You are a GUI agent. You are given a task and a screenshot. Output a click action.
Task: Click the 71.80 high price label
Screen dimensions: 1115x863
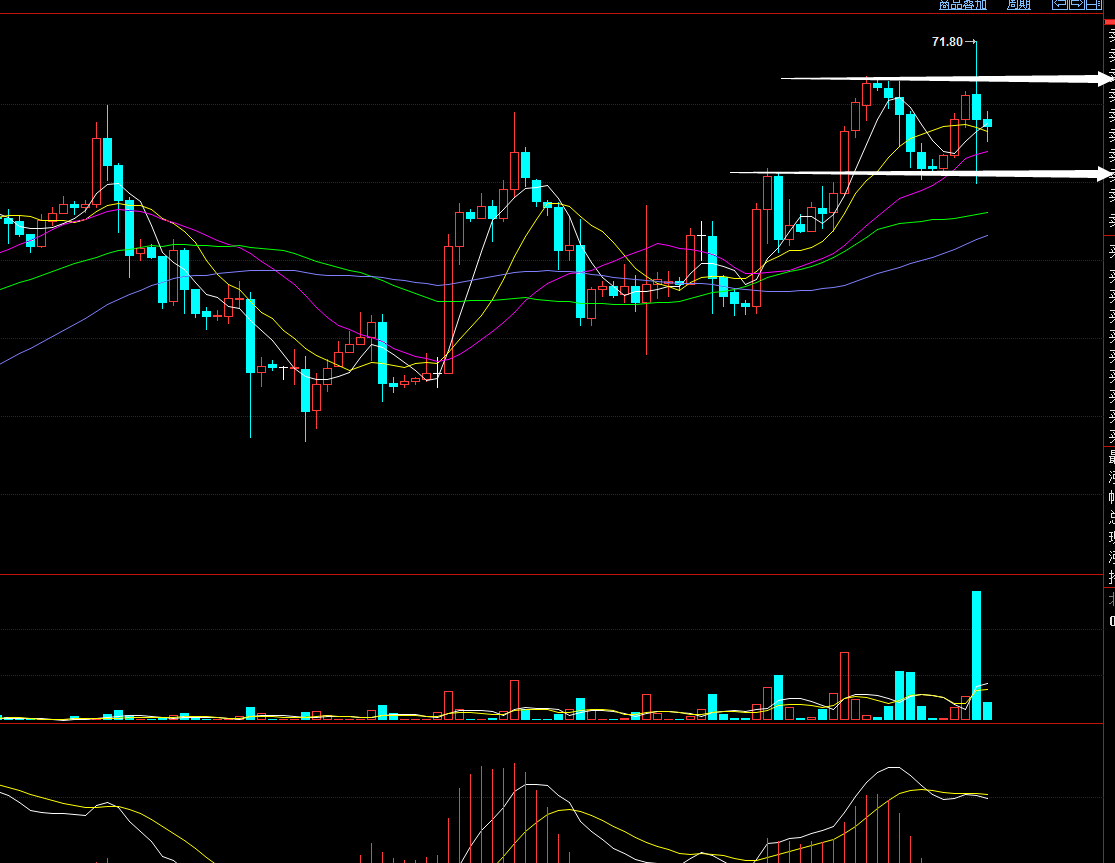pos(947,42)
